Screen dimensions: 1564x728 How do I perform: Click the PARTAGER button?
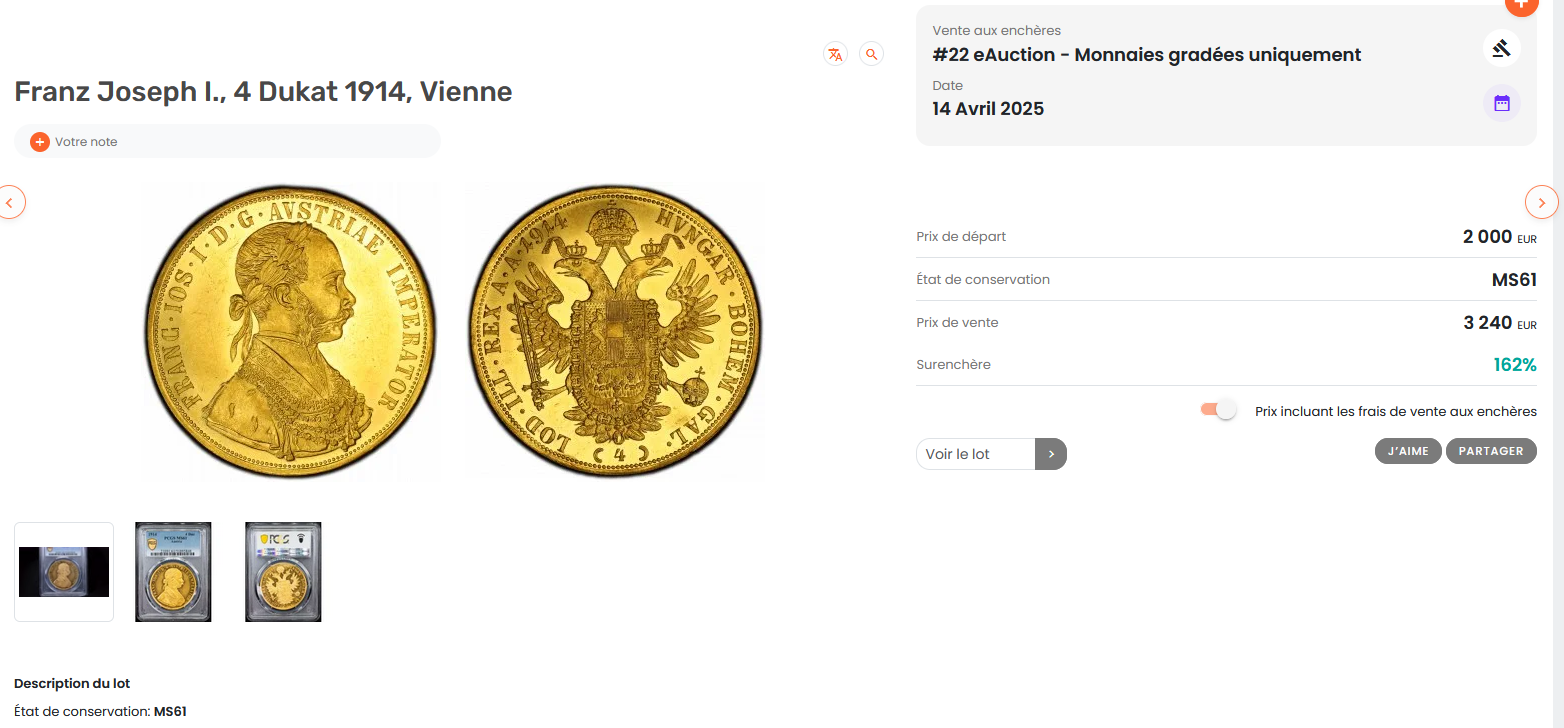point(1490,451)
